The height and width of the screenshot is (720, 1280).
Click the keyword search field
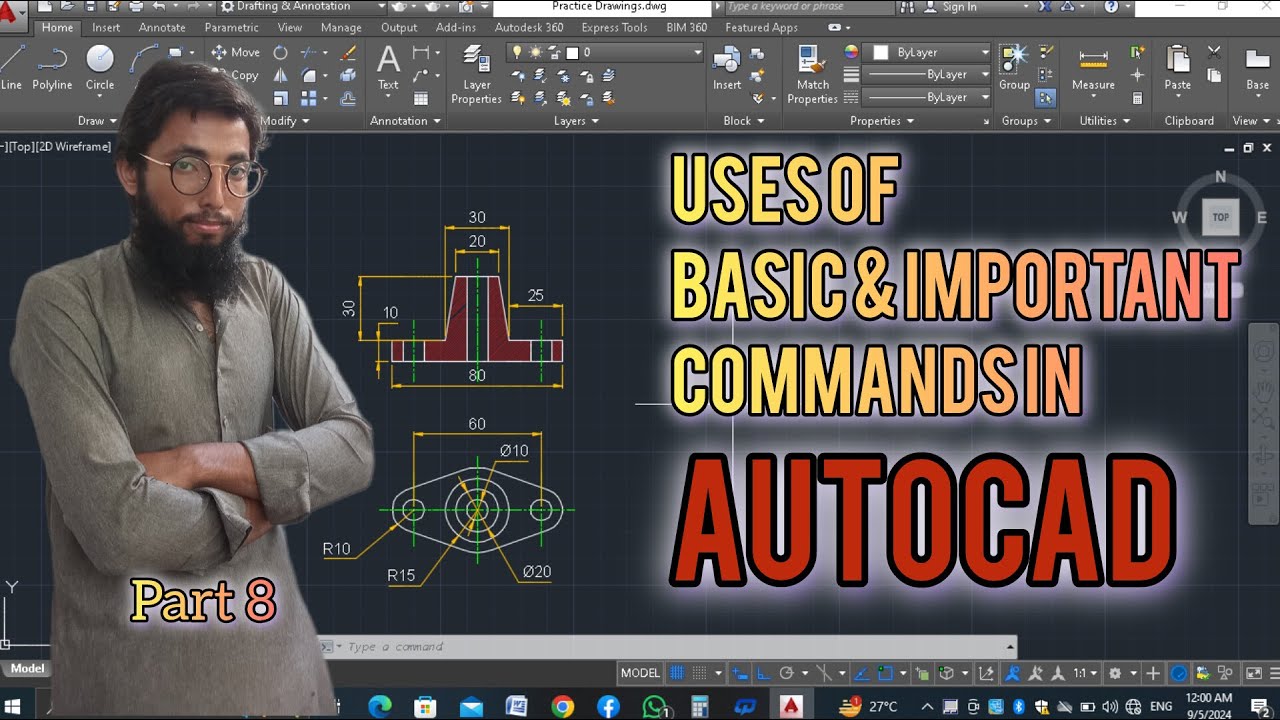tap(811, 7)
